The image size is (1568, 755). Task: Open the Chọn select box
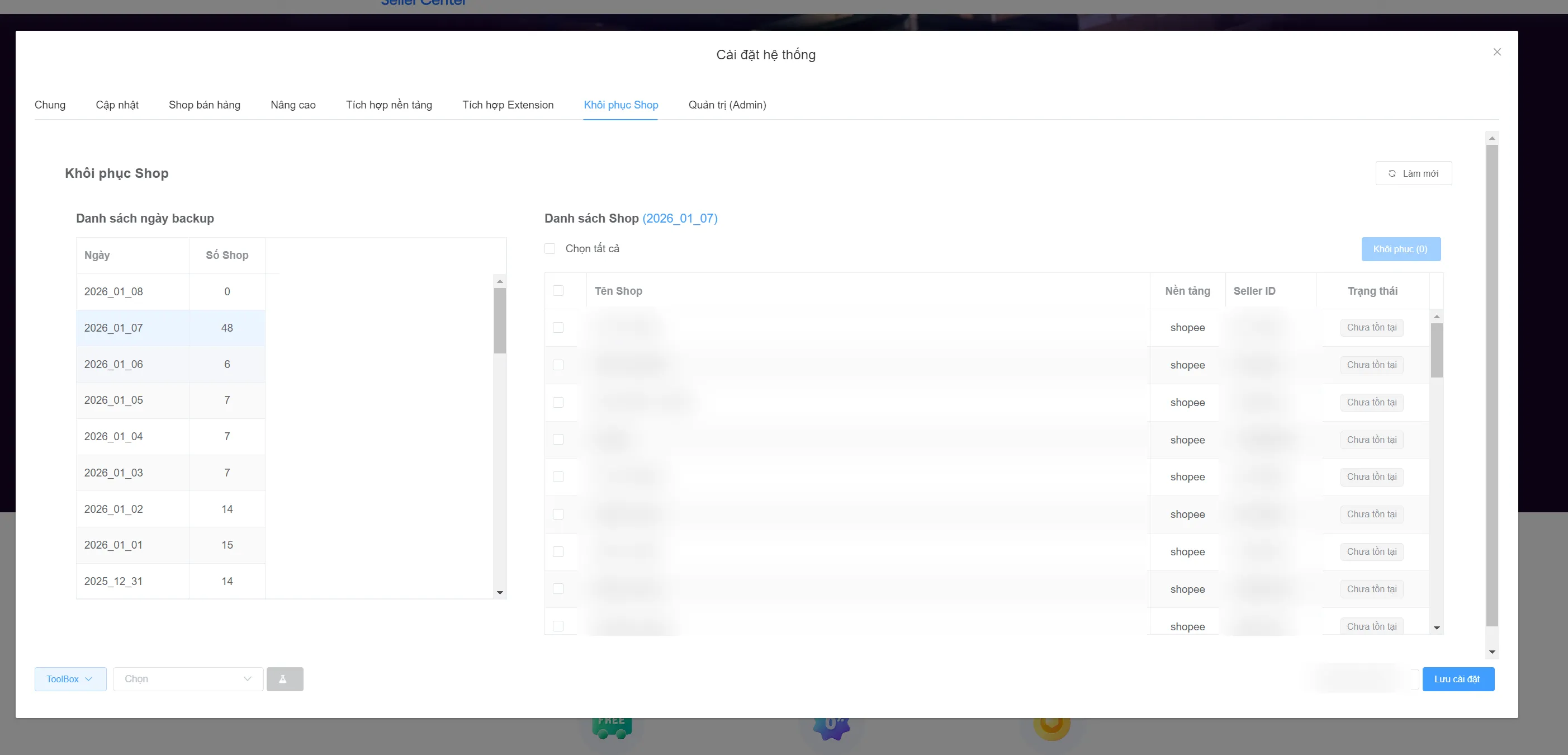pyautogui.click(x=188, y=679)
